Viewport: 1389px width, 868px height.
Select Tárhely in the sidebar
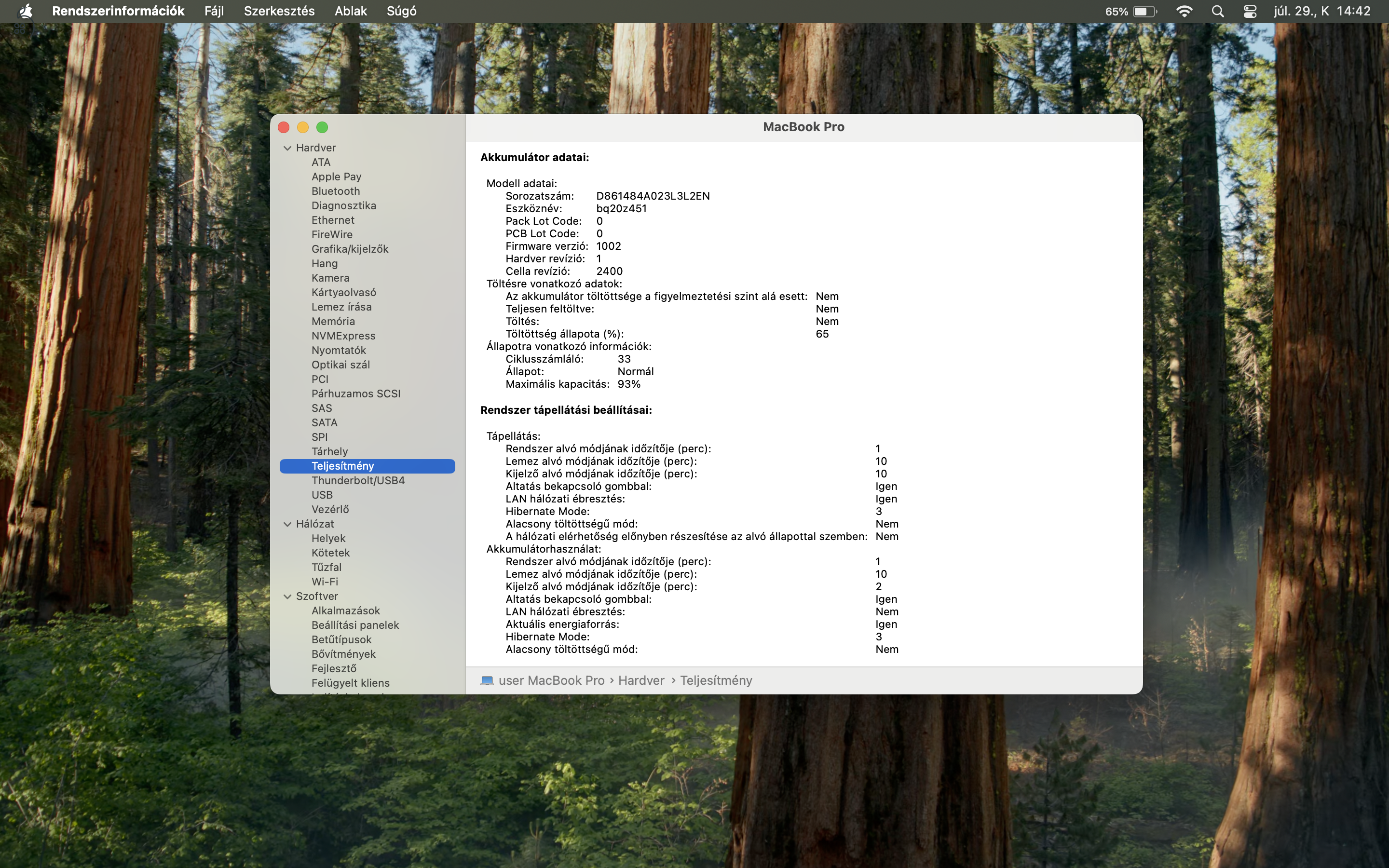(368, 452)
